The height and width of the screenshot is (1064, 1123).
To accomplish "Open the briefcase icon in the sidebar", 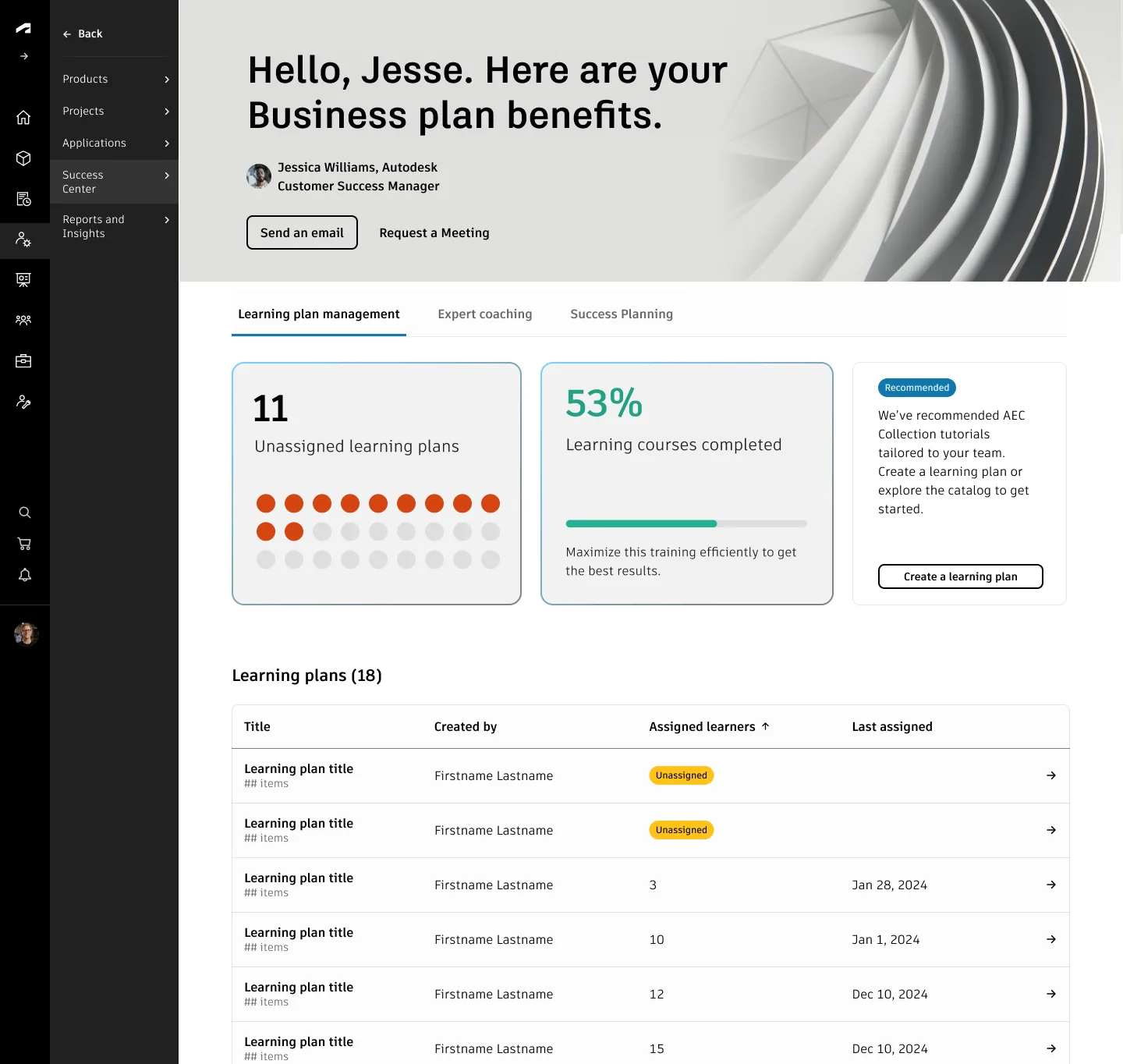I will 23,360.
